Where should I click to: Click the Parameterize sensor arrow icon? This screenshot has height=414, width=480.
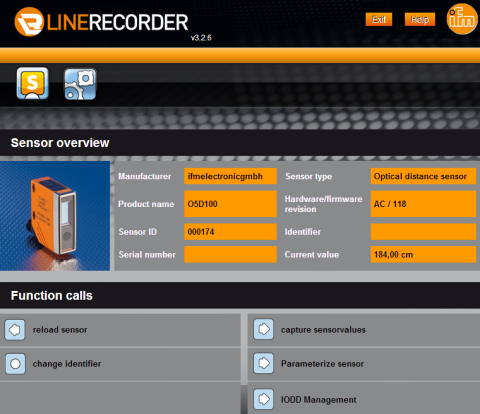click(x=263, y=363)
